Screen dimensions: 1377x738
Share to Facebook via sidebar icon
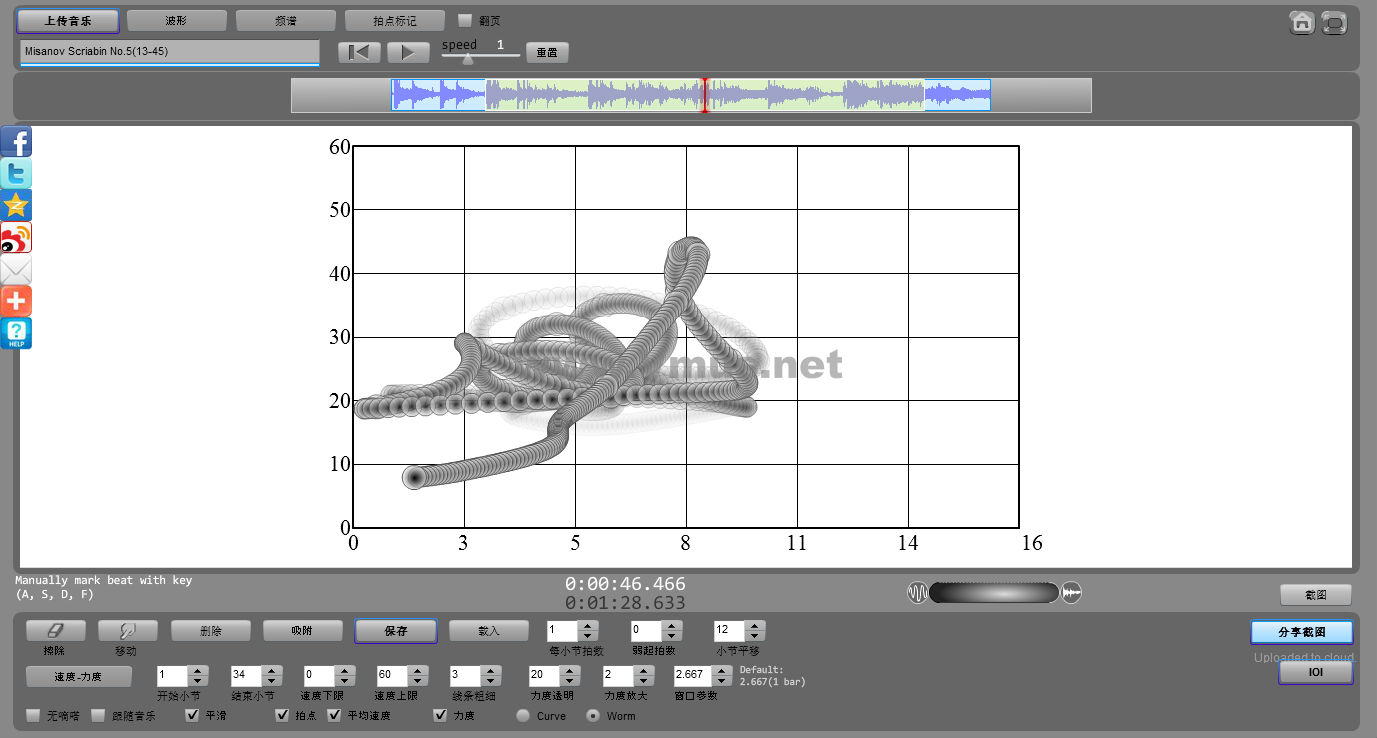click(x=16, y=142)
